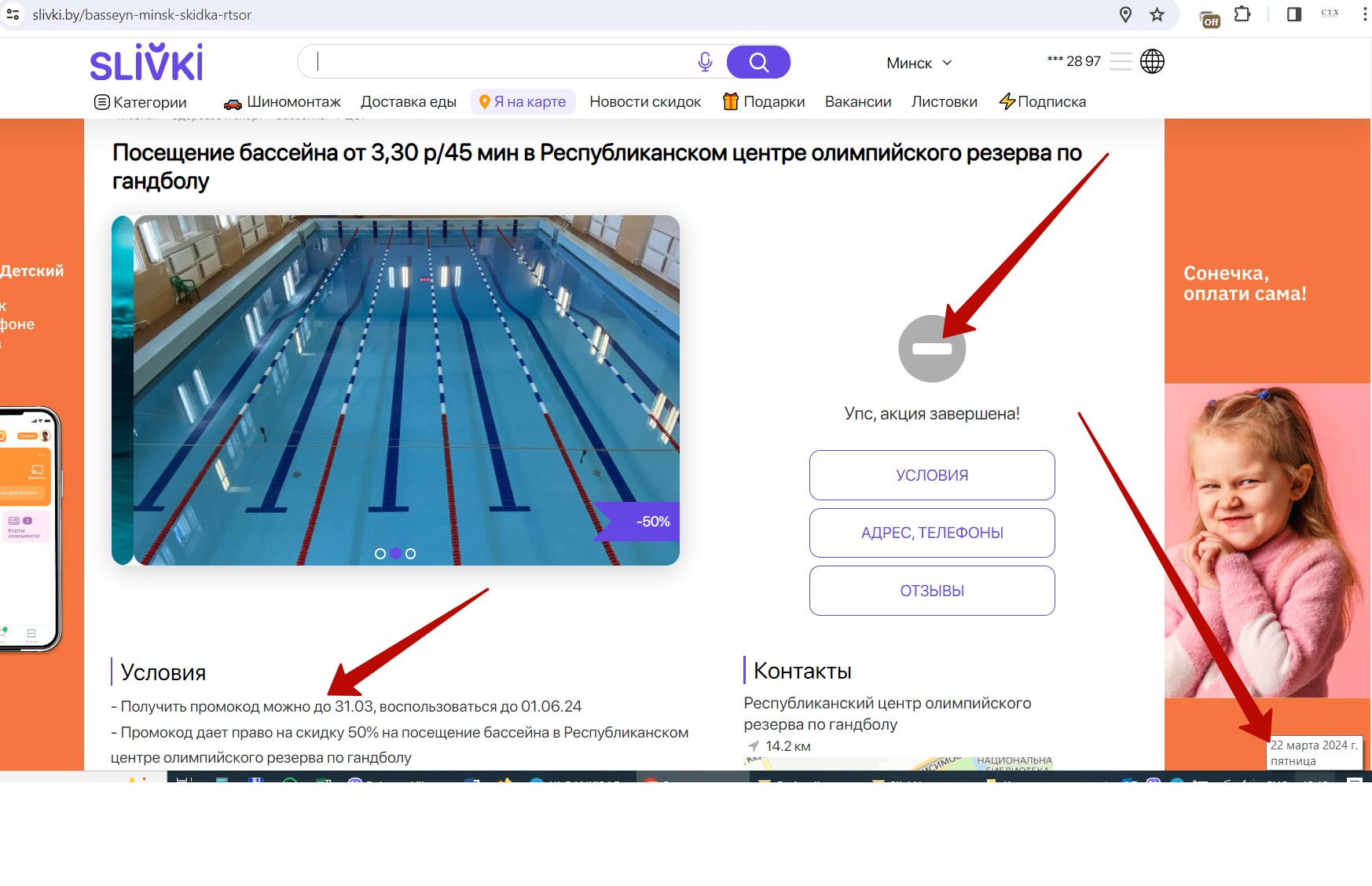Select the first carousel dot
This screenshot has height=886, width=1372.
tap(380, 554)
